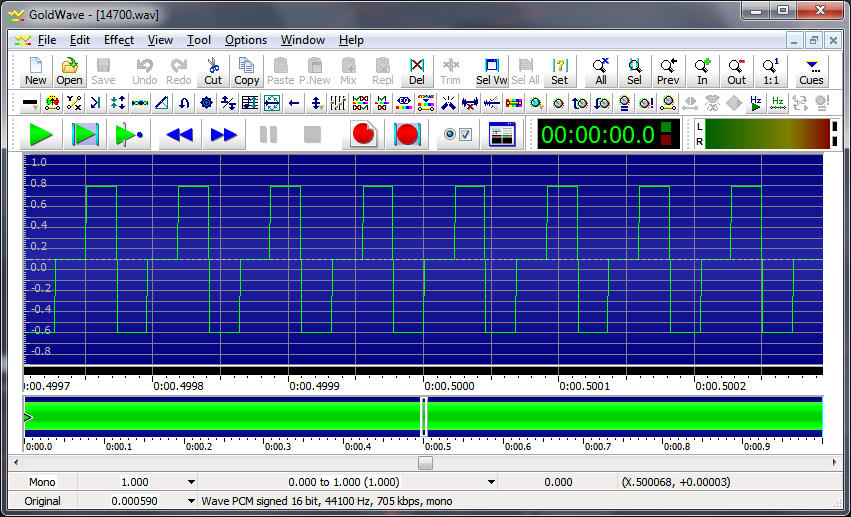This screenshot has height=517, width=851.
Task: Click the horizontal scrollbar thumb below the overview
Action: (425, 463)
